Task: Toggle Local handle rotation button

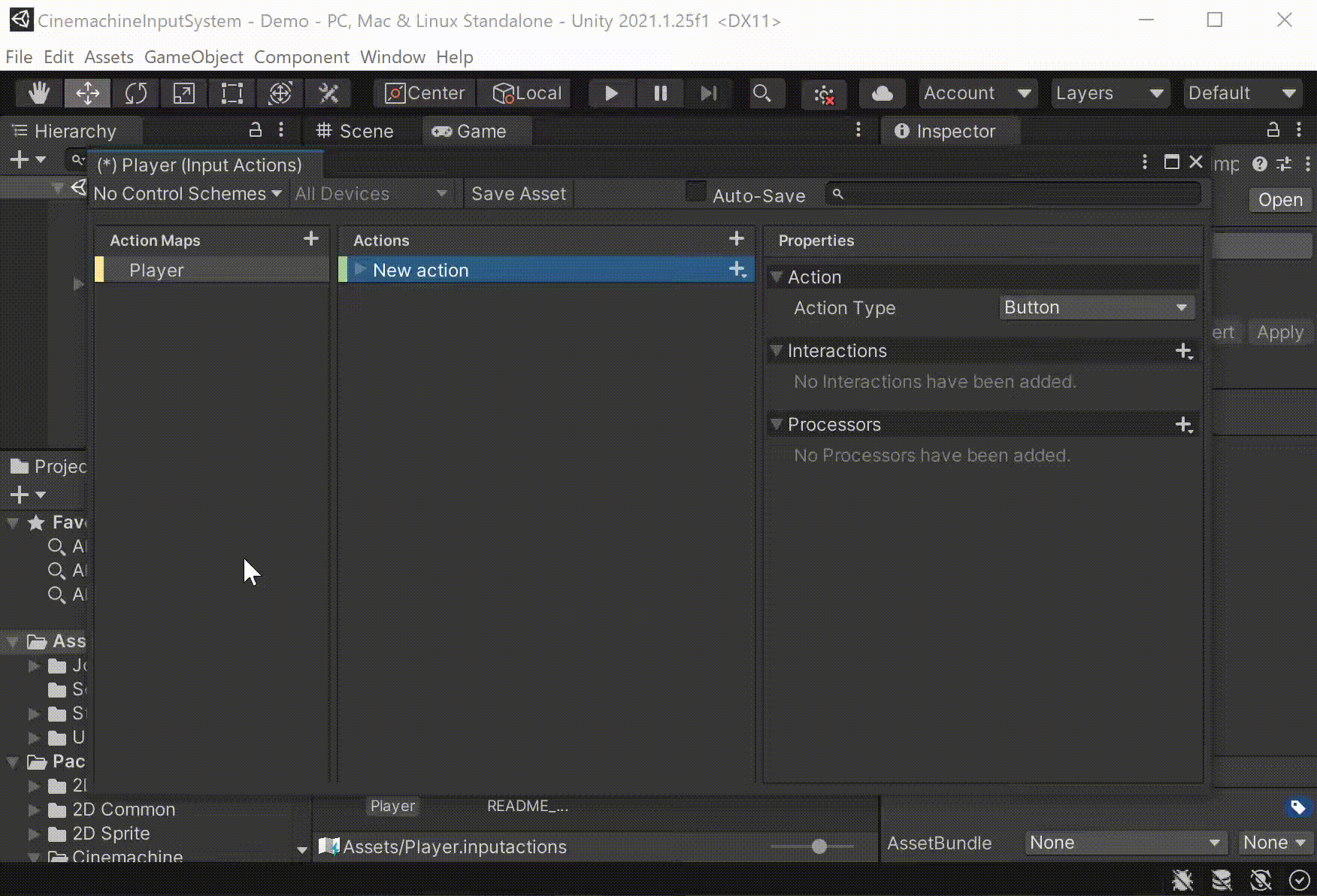Action: 527,93
